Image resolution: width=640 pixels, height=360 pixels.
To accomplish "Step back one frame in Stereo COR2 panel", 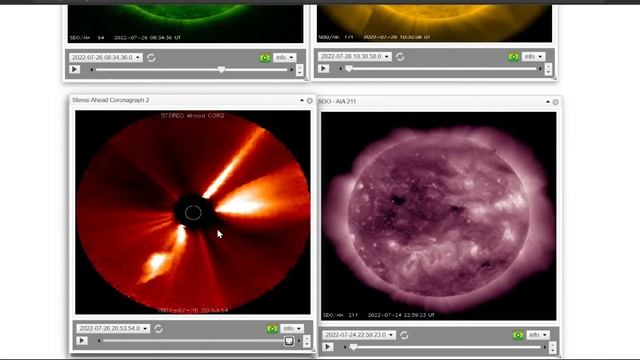I will (x=99, y=341).
